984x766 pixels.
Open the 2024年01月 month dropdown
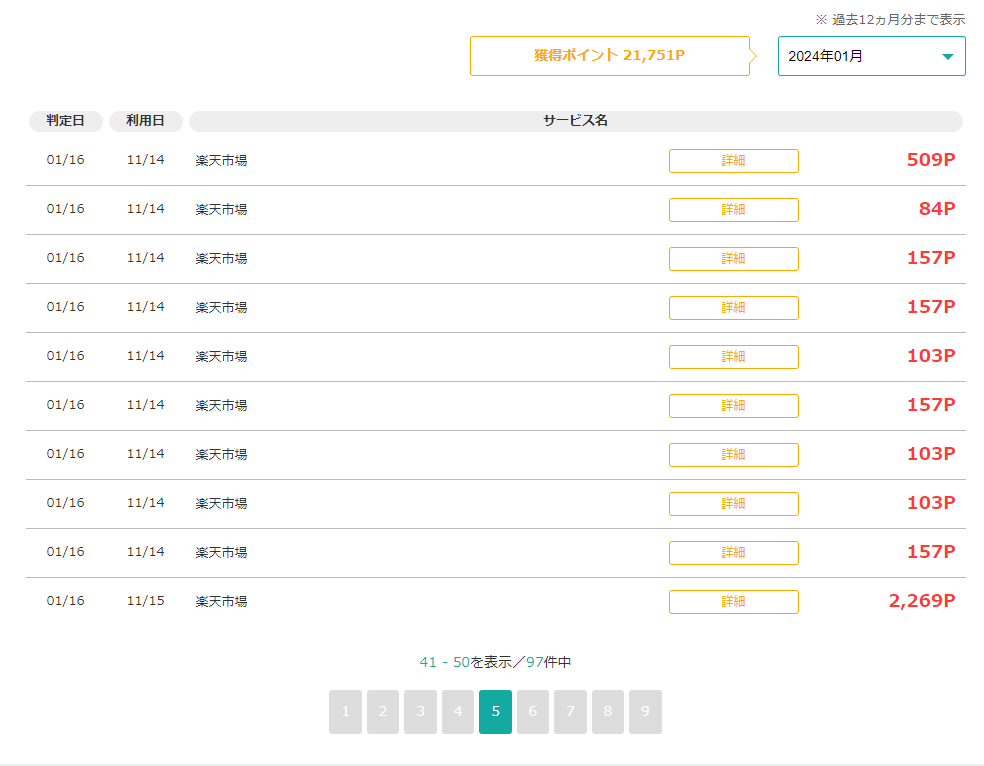click(870, 56)
